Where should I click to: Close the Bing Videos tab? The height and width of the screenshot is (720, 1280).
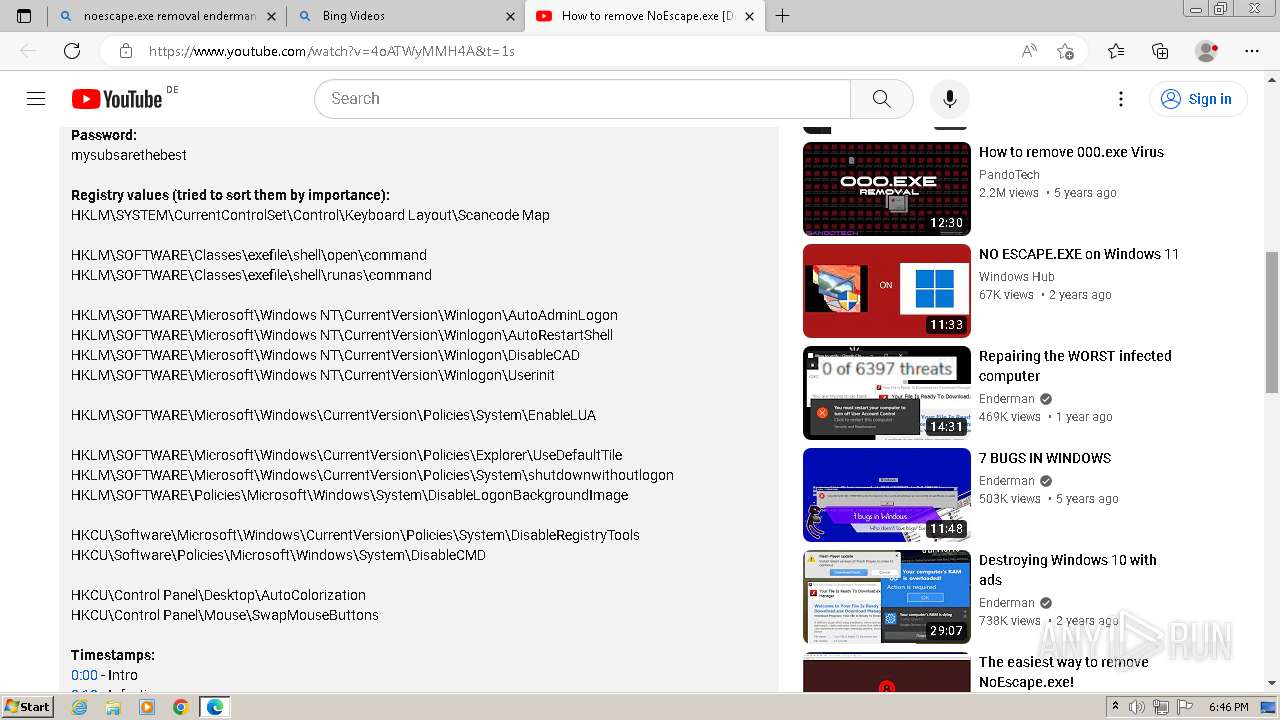pyautogui.click(x=510, y=16)
